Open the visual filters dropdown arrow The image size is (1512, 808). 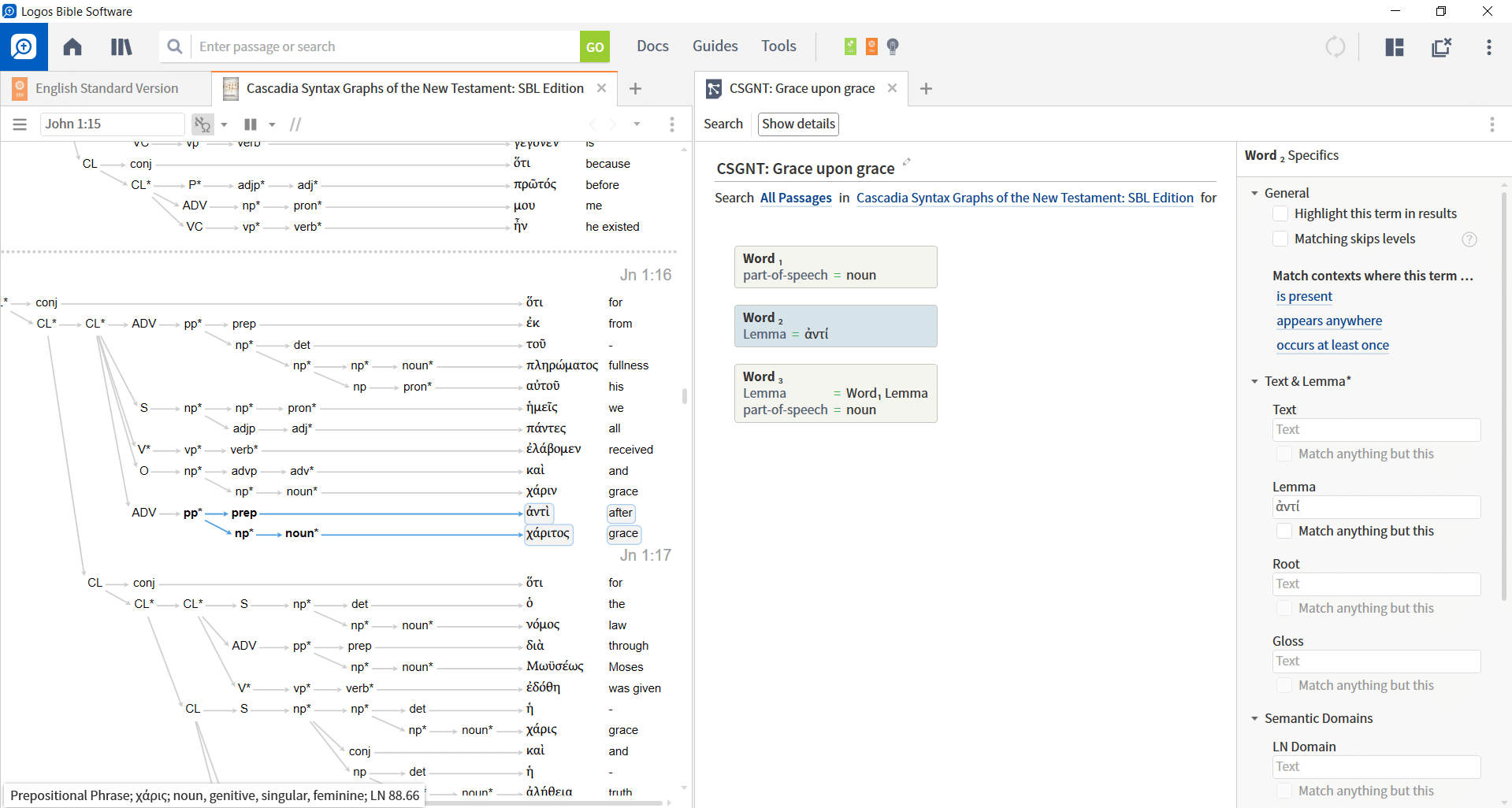pos(224,124)
